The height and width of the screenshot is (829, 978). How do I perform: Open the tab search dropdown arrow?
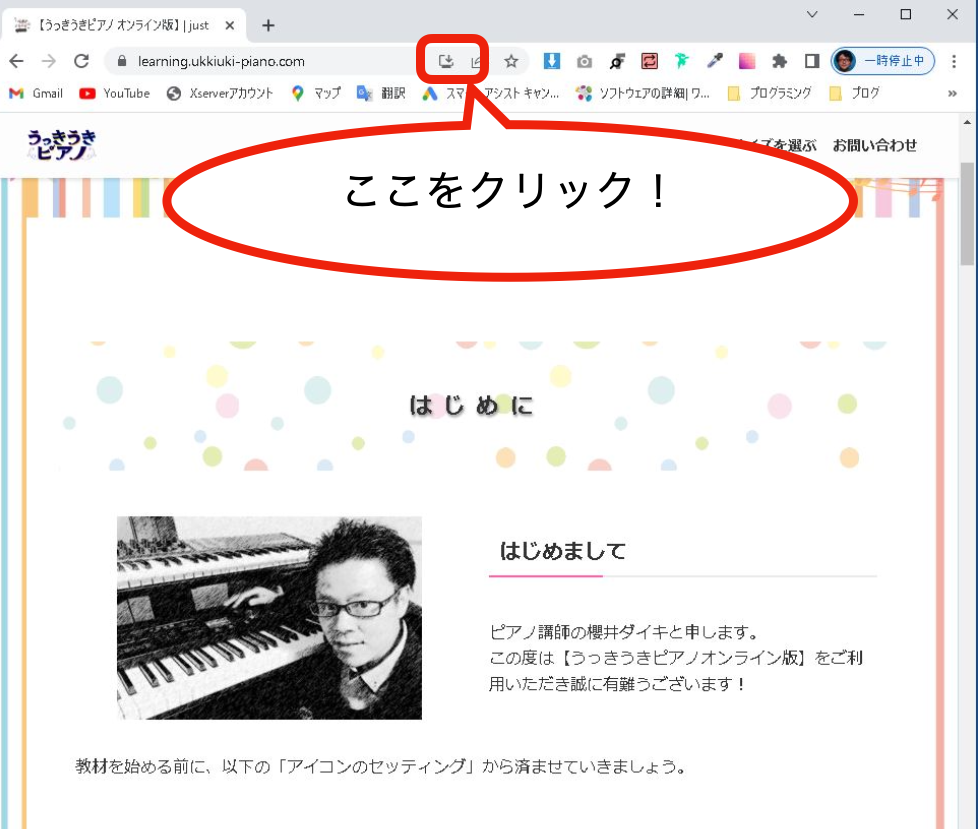(812, 14)
